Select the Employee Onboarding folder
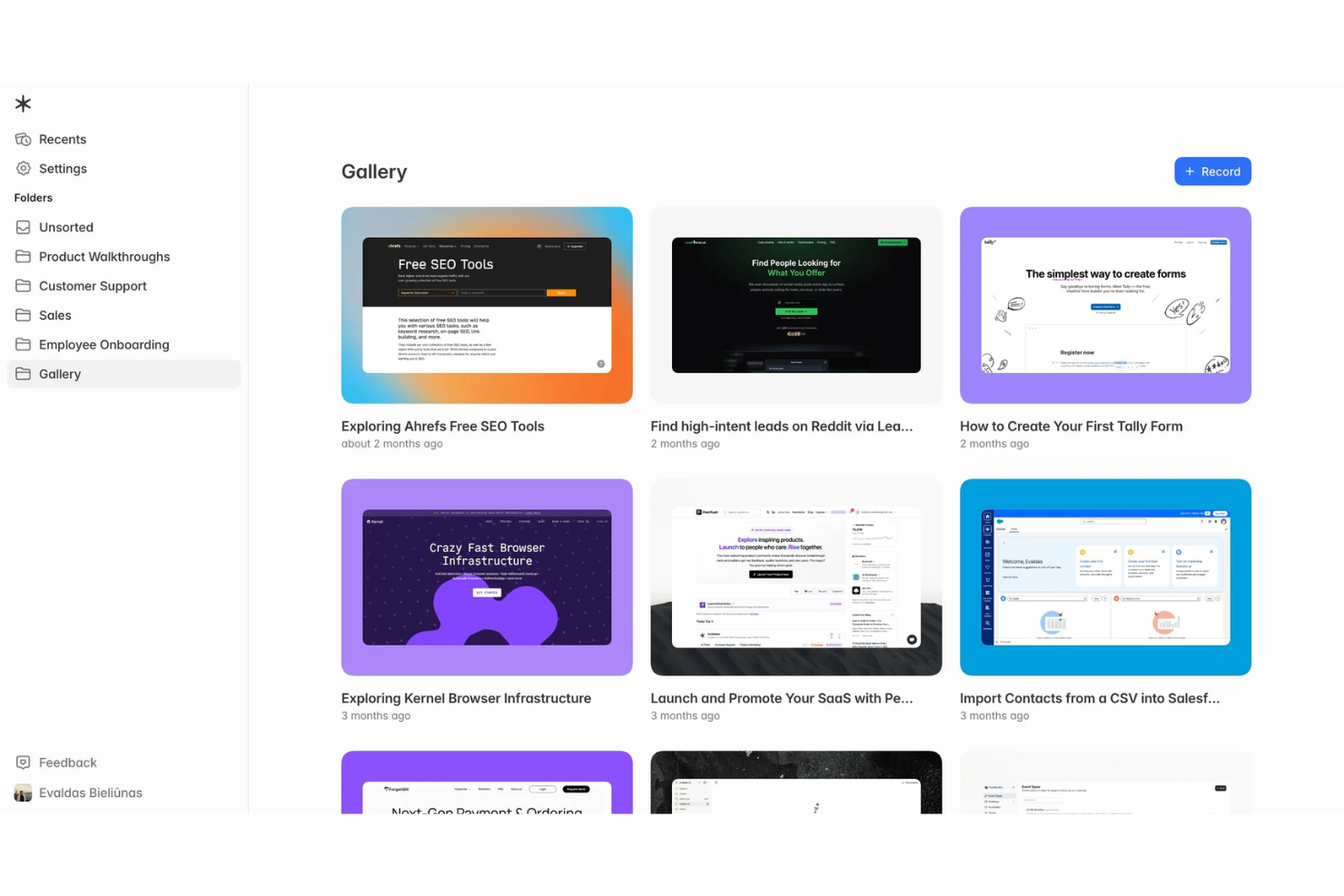The width and height of the screenshot is (1344, 896). coord(104,344)
